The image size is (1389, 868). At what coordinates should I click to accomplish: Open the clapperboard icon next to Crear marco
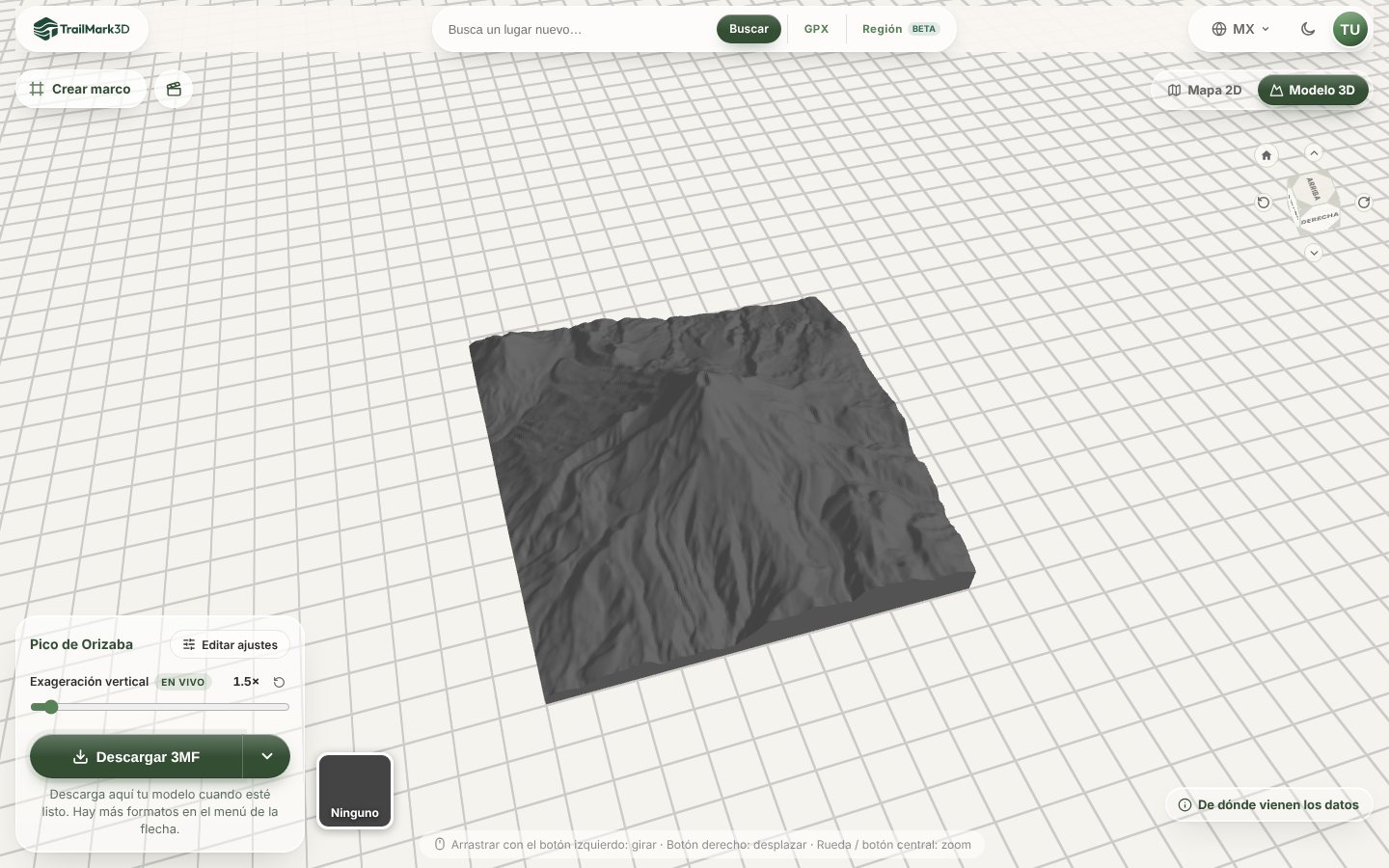click(174, 89)
